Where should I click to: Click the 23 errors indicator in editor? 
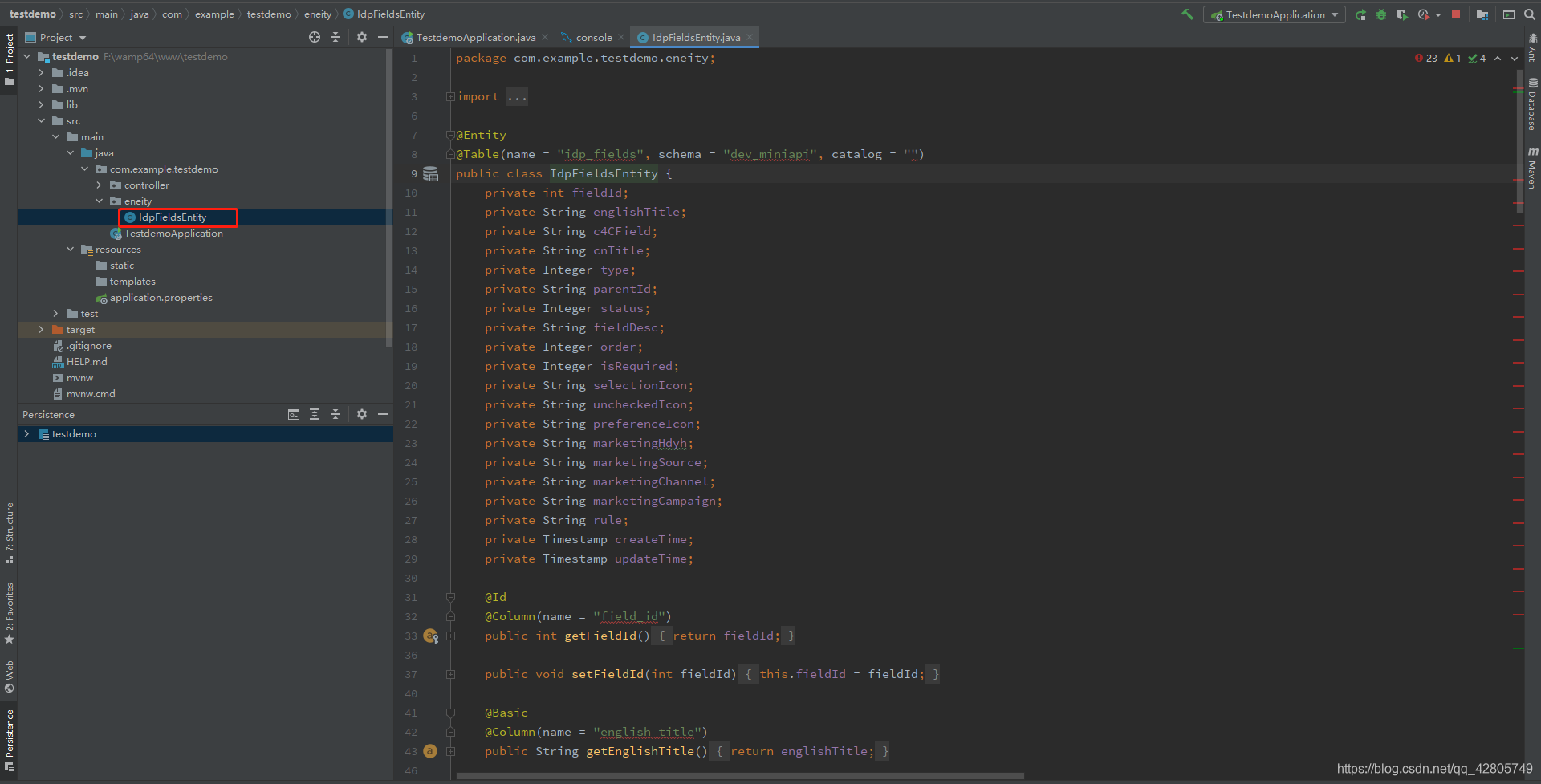pyautogui.click(x=1426, y=58)
